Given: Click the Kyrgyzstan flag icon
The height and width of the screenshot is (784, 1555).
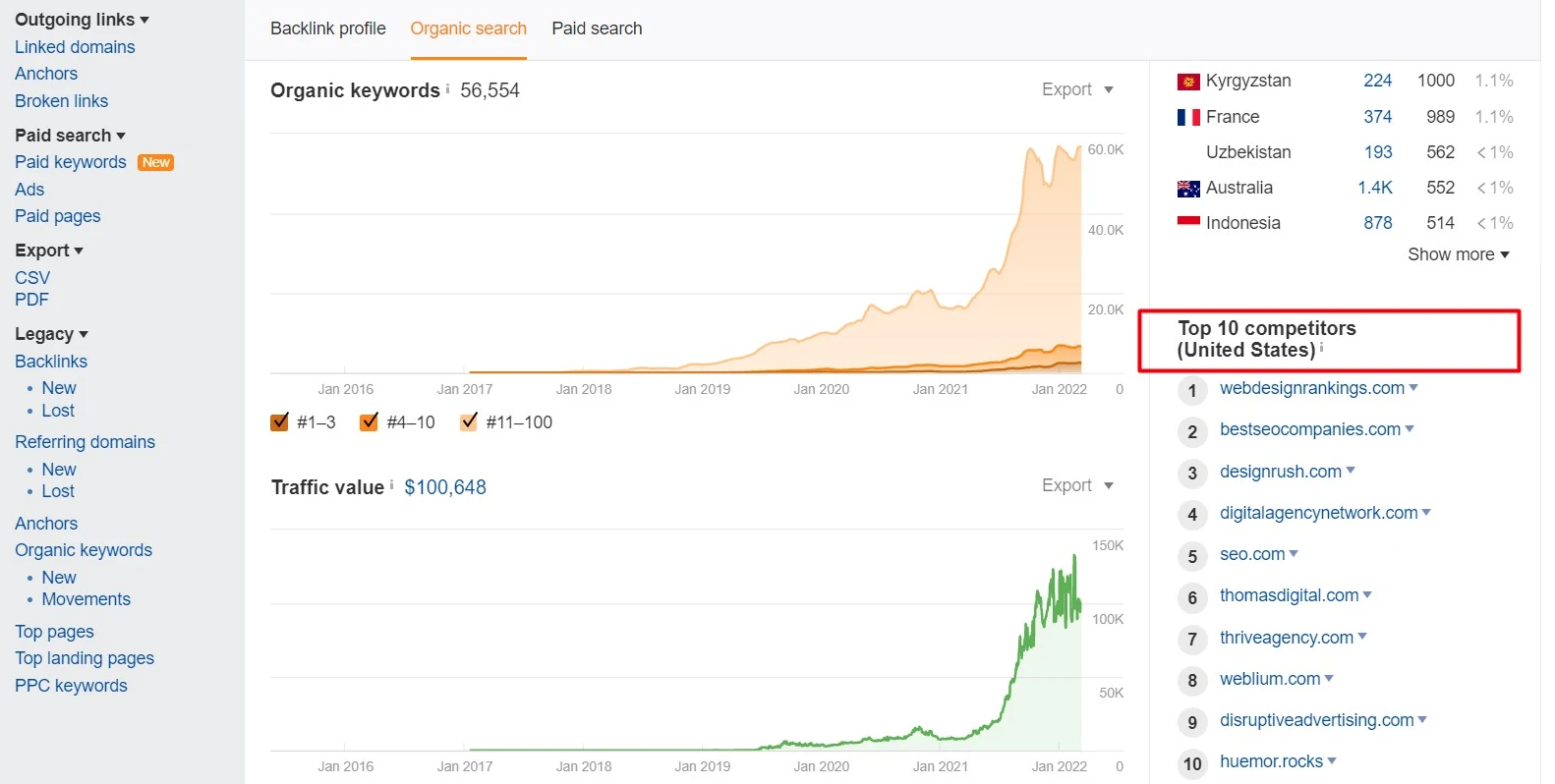Looking at the screenshot, I should coord(1188,82).
